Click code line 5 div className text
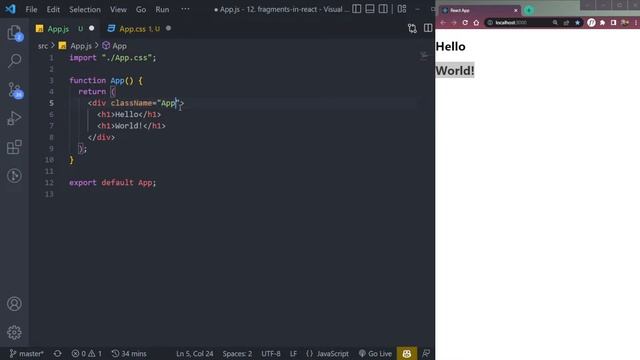The height and width of the screenshot is (360, 640). 136,103
